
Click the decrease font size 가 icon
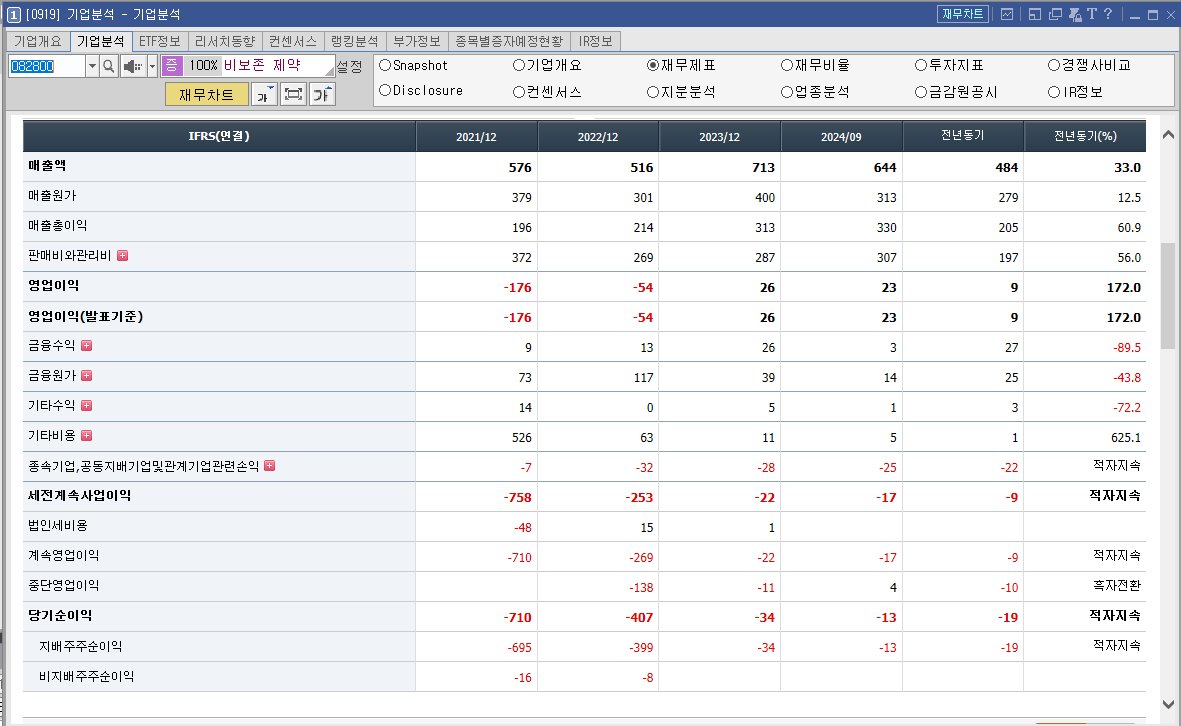(x=264, y=94)
